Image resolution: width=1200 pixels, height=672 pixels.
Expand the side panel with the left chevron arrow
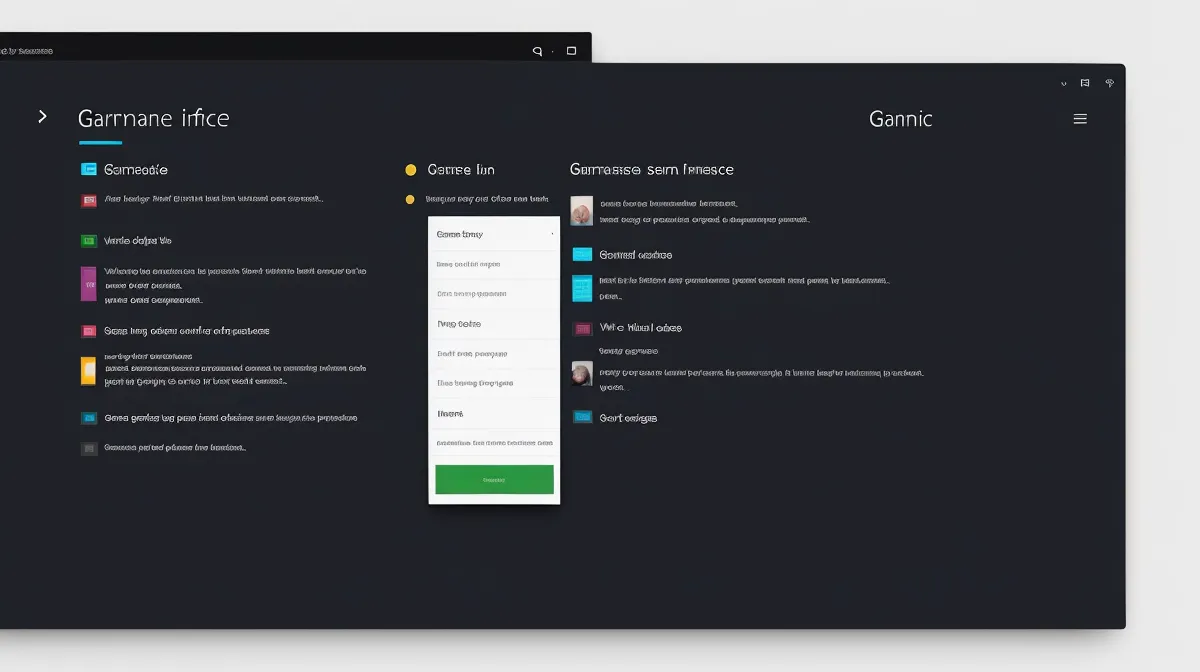[x=42, y=117]
